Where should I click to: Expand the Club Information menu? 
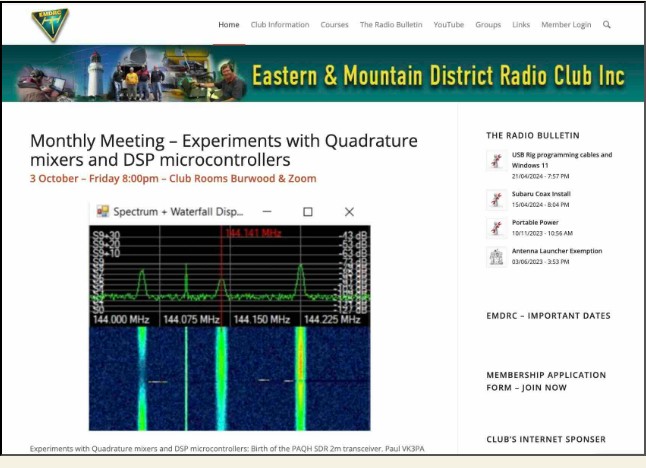click(x=279, y=24)
